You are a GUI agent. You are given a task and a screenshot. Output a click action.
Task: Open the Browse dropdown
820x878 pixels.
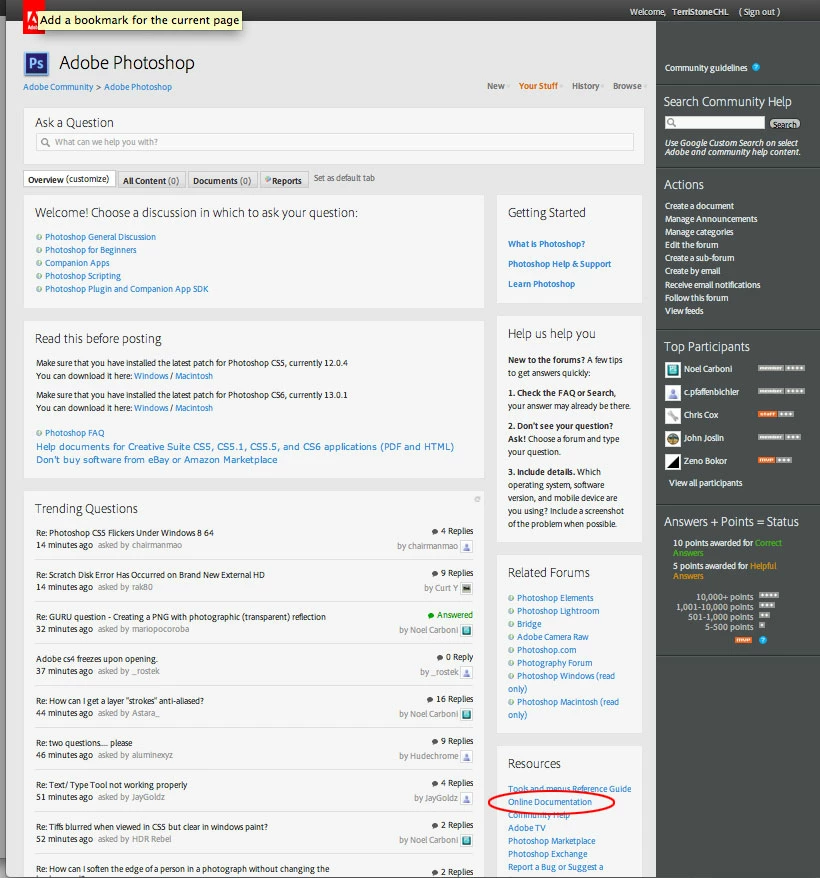[628, 86]
